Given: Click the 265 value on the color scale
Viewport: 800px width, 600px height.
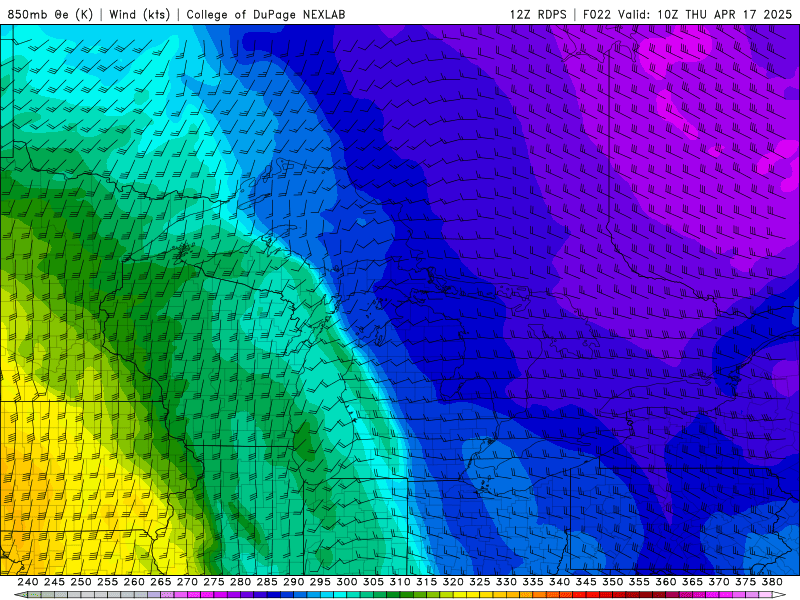Looking at the screenshot, I should pos(161,582).
